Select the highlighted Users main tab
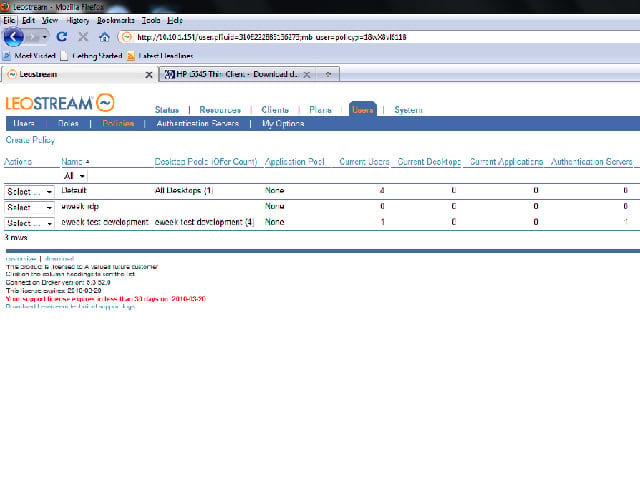The width and height of the screenshot is (640, 480). pyautogui.click(x=363, y=109)
